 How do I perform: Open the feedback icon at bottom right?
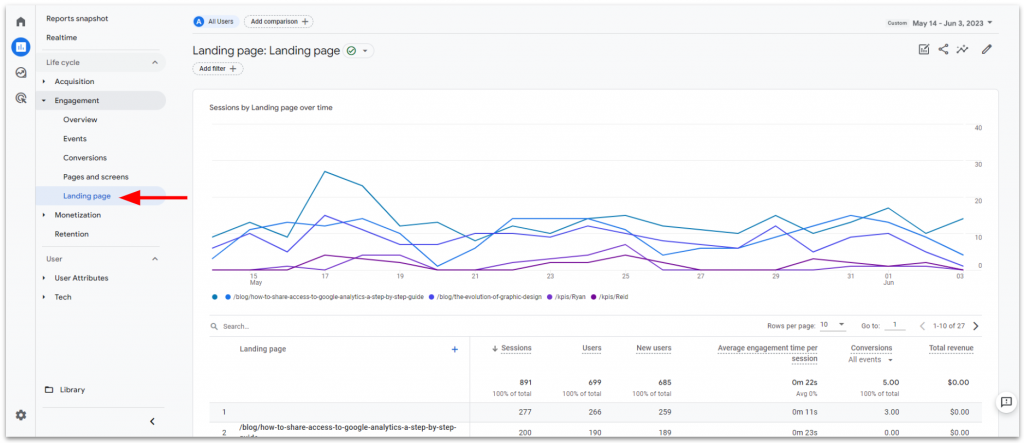pos(1006,402)
